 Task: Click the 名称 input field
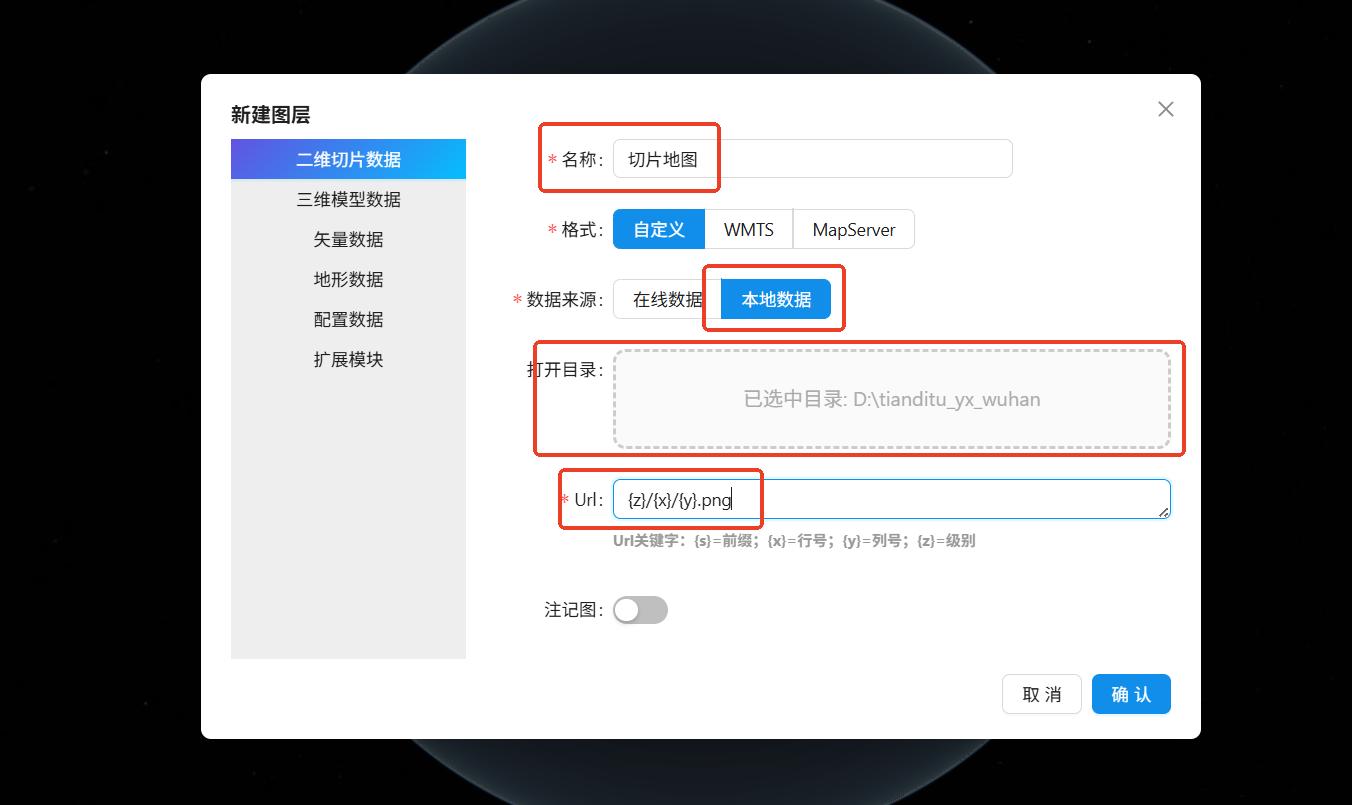click(812, 159)
